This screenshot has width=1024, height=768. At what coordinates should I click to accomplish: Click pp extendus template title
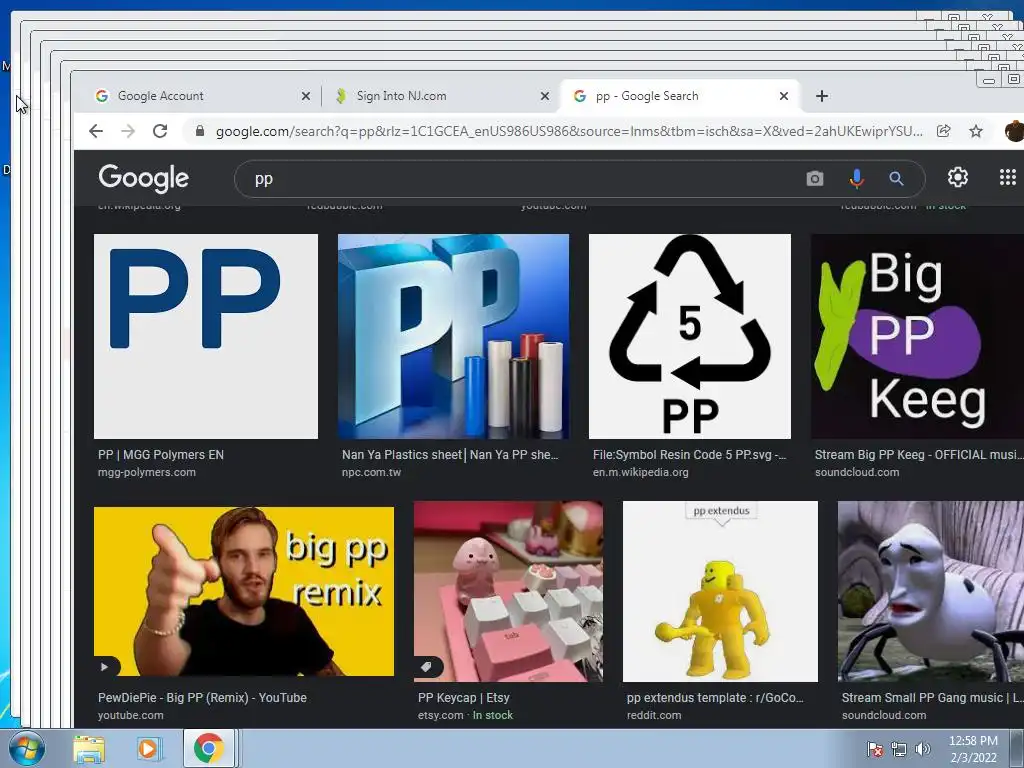[x=715, y=697]
